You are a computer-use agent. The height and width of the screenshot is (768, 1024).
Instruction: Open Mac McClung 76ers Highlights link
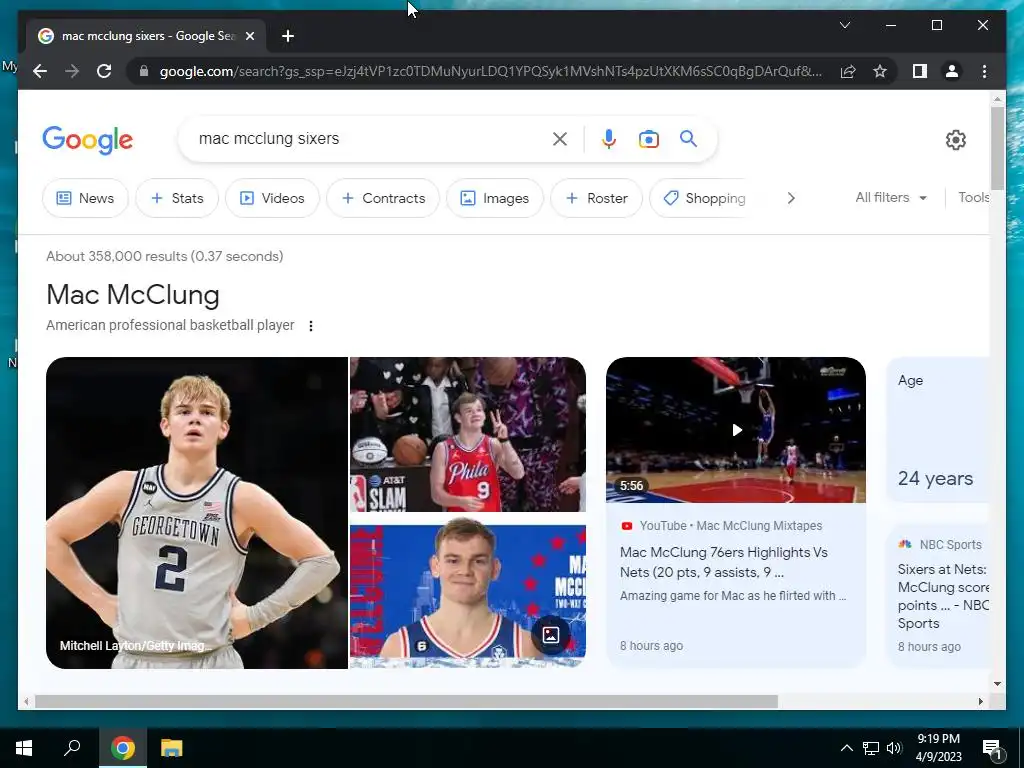click(x=724, y=562)
